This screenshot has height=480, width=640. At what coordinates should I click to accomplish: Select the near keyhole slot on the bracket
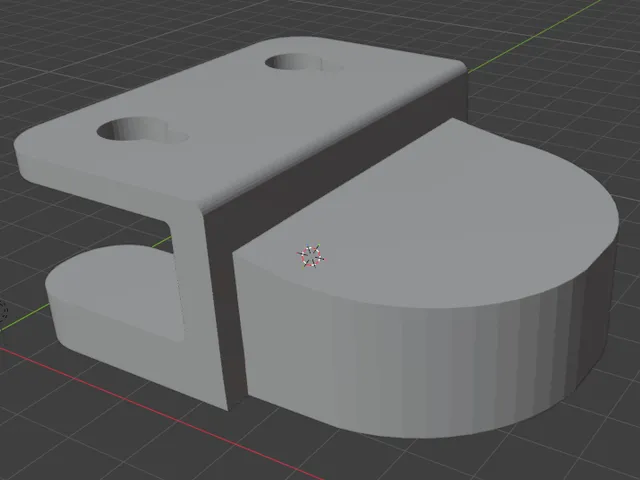pos(142,131)
